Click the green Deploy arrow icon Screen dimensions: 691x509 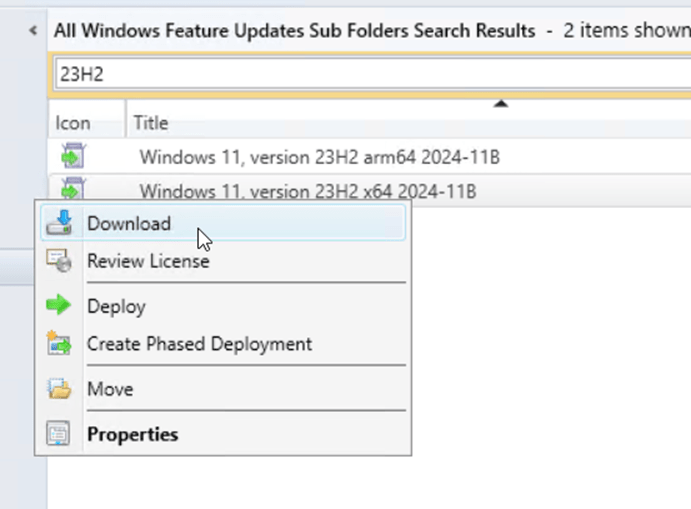(x=60, y=306)
